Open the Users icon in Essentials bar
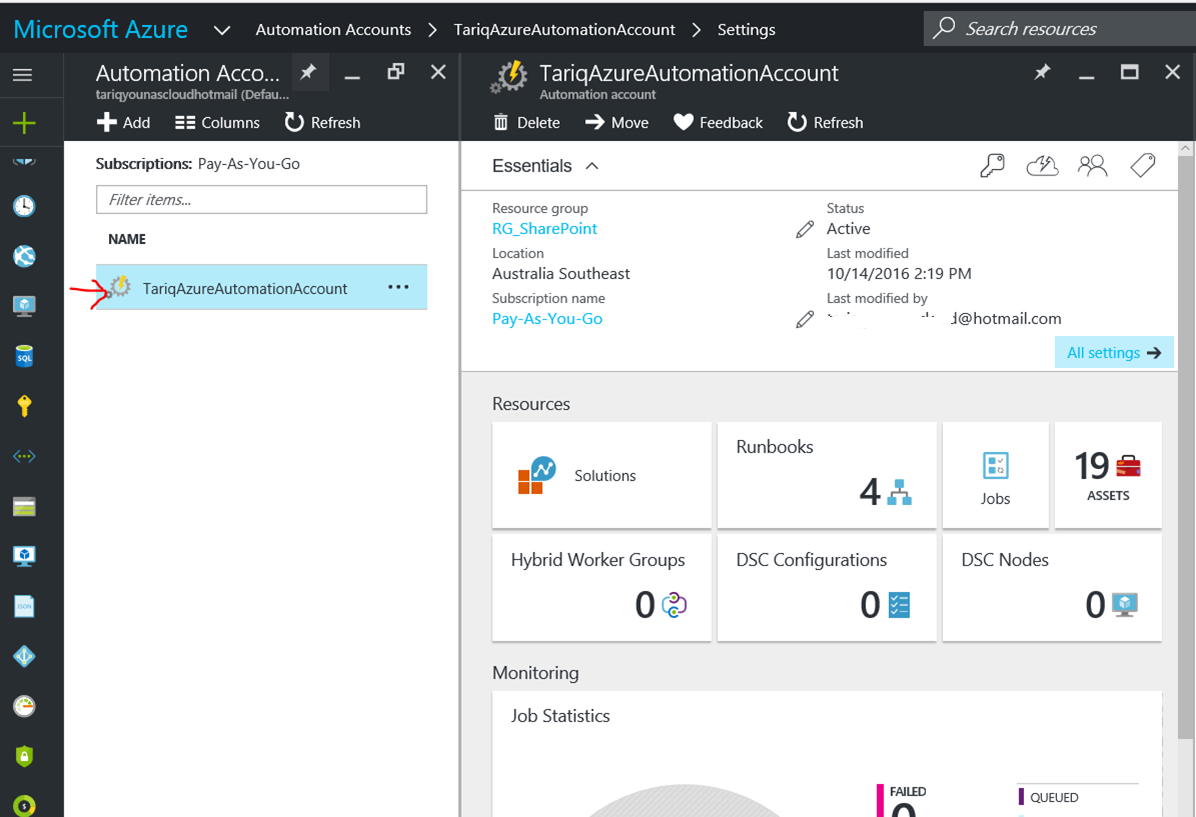Viewport: 1196px width, 817px height. (x=1092, y=165)
